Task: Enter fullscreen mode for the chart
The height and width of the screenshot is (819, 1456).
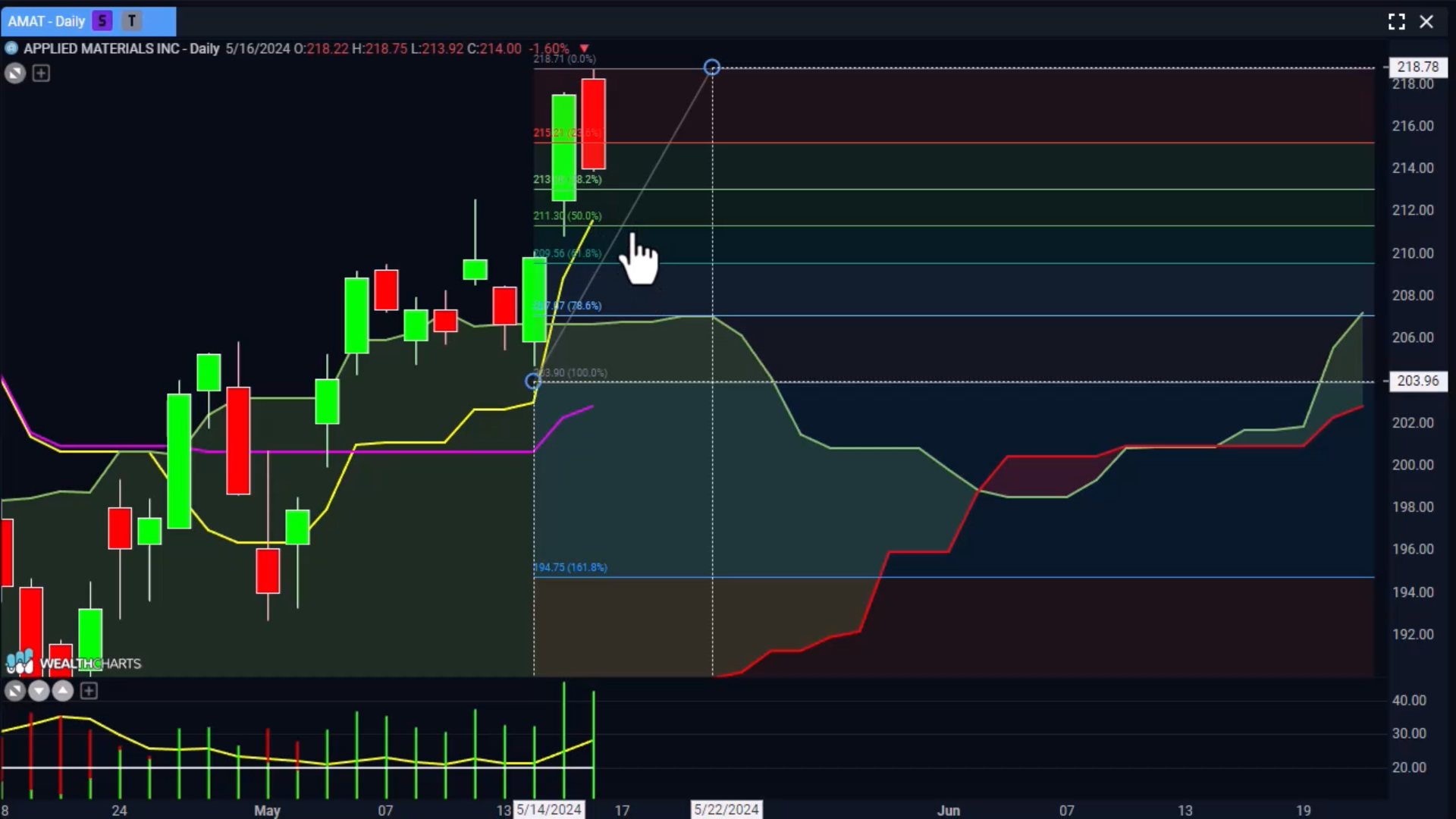Action: click(x=1396, y=22)
